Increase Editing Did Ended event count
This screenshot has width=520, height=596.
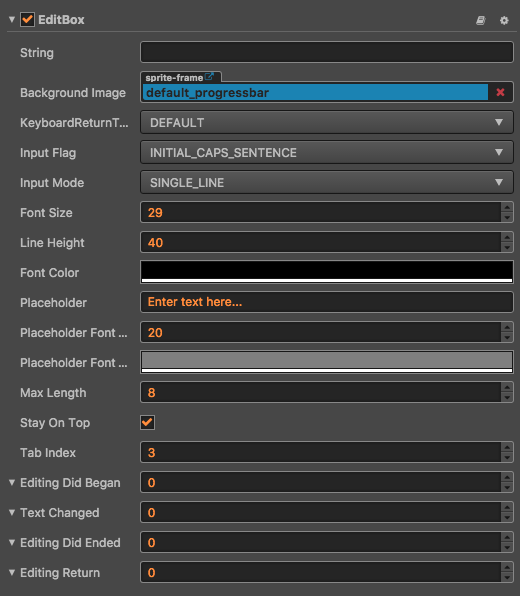[507, 537]
